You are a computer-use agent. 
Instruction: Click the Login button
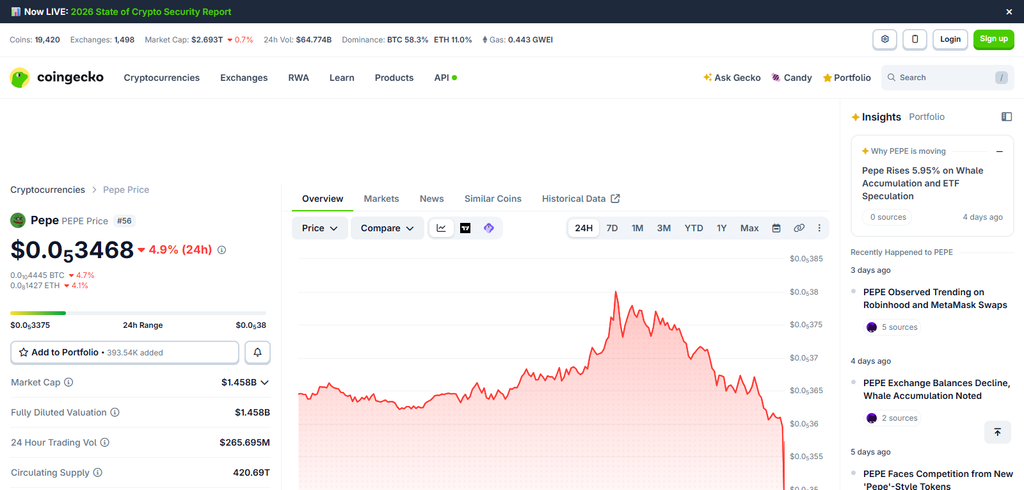(950, 39)
